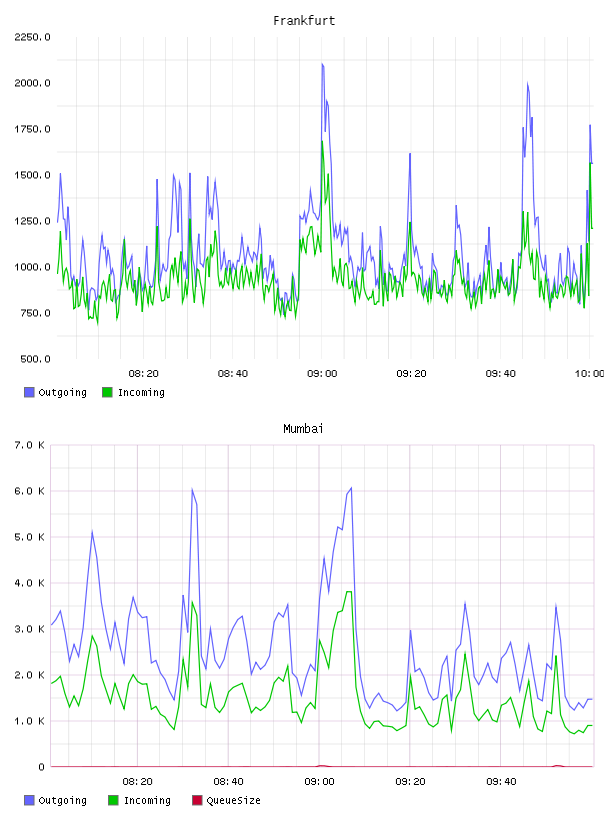Click the 1500.0 y-axis label in Frankfurt
This screenshot has height=816, width=608.
(32, 175)
